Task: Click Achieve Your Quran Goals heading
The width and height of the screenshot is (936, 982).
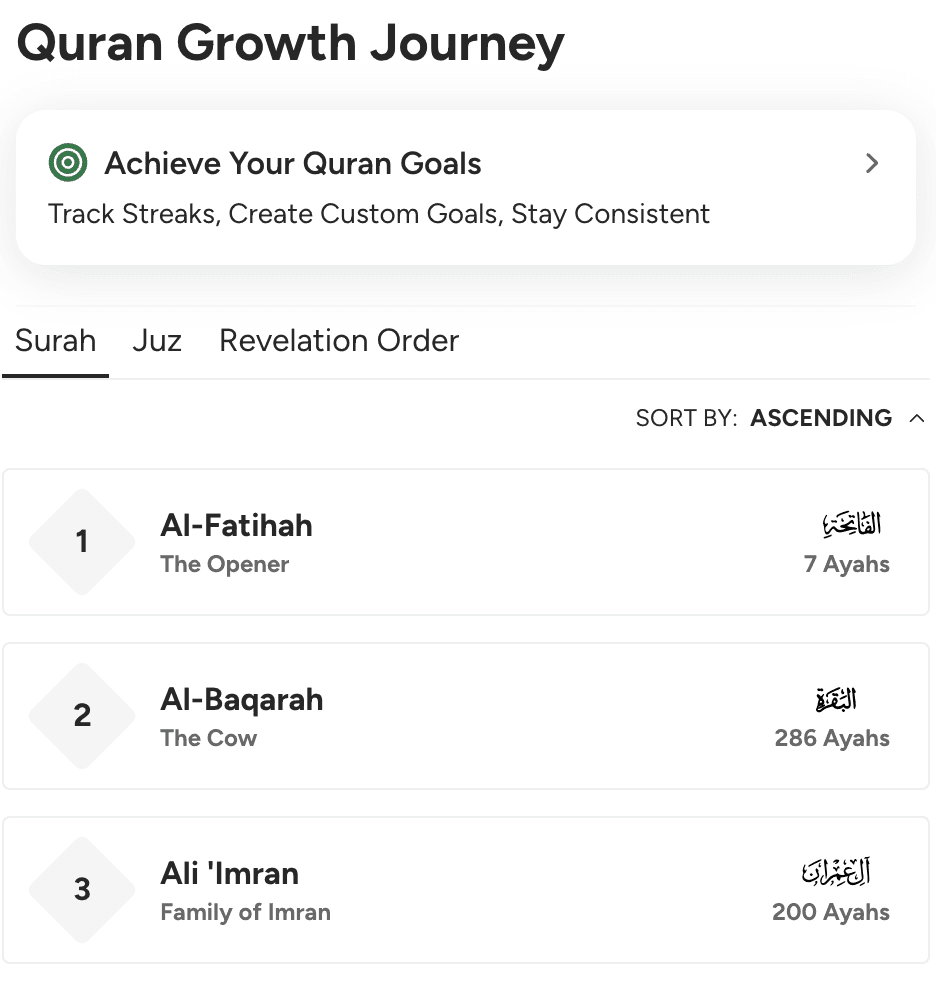Action: pos(293,164)
